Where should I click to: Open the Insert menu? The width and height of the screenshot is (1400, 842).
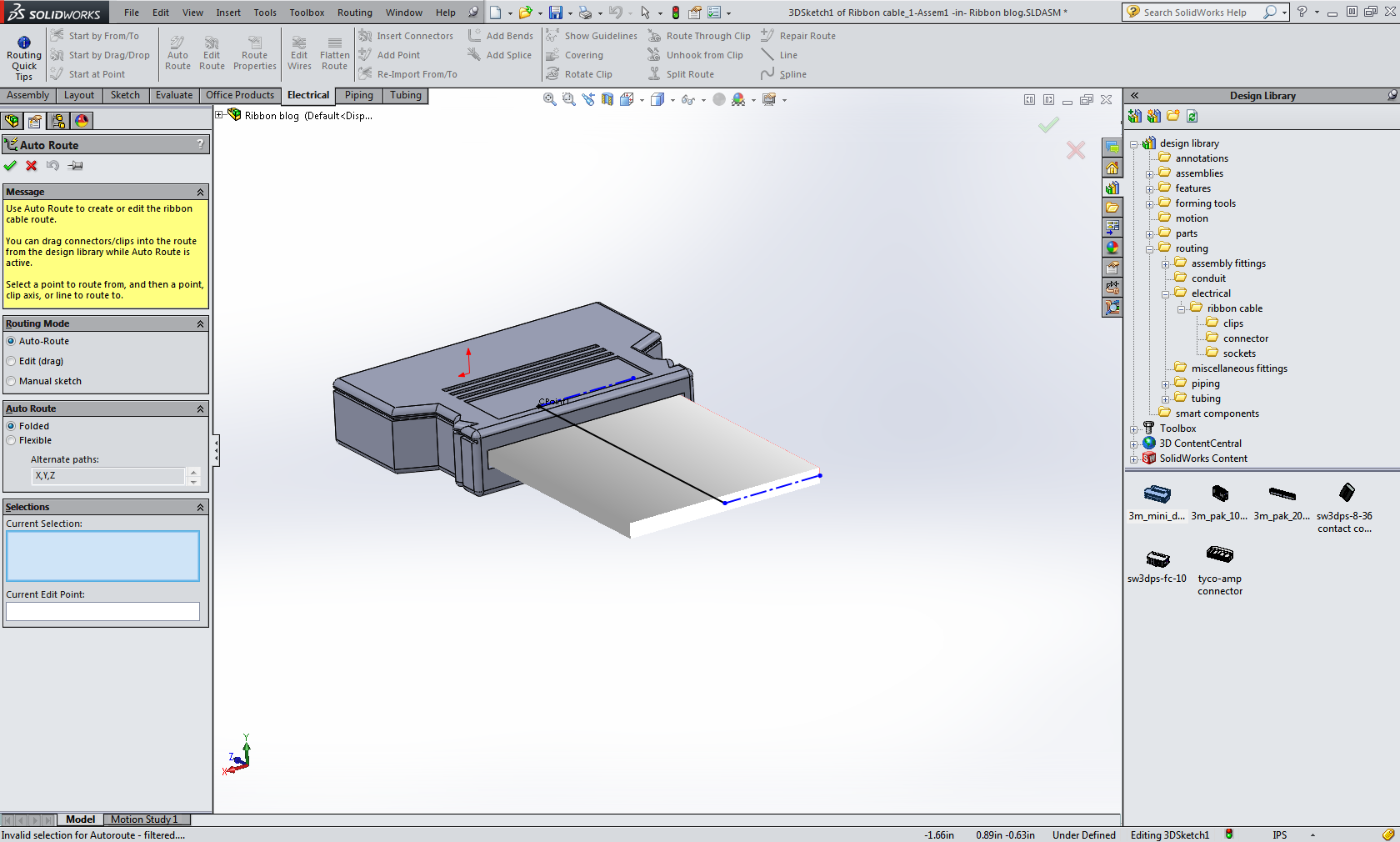click(x=228, y=13)
